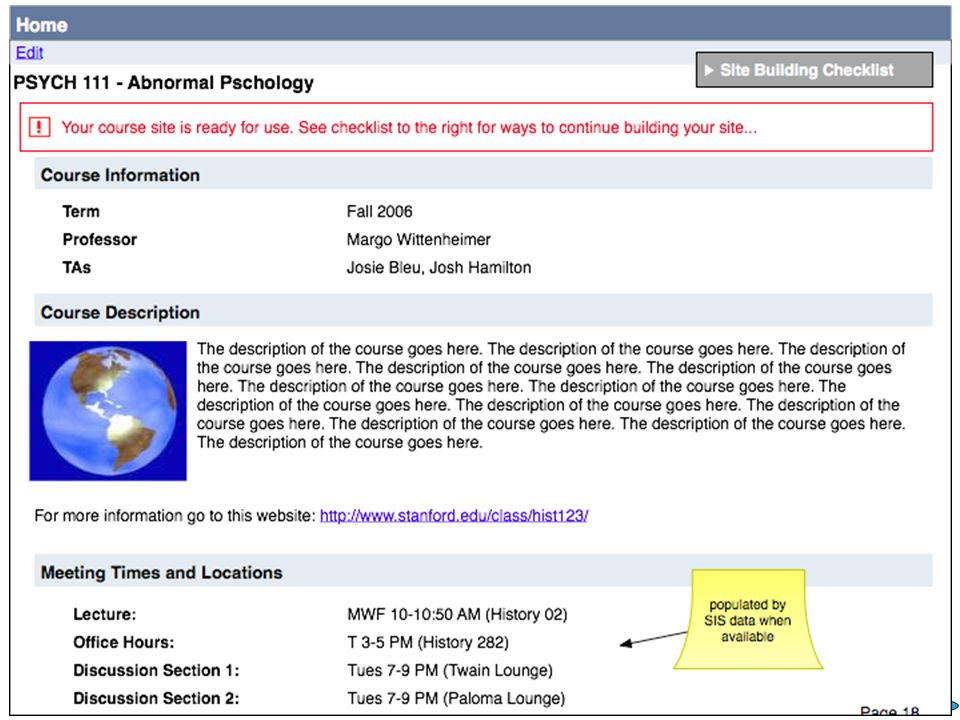Select the Fall 2006 value
Screen dimensions: 960x720
coord(380,211)
